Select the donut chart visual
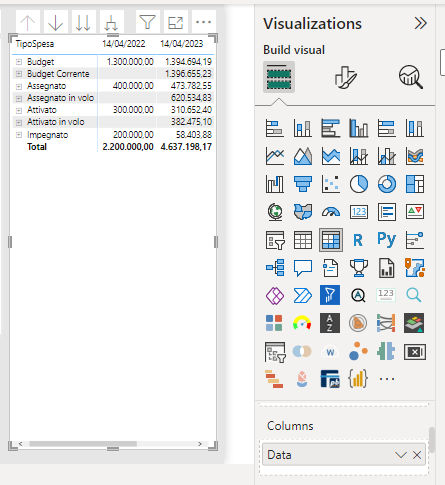This screenshot has height=485, width=445. coord(387,184)
